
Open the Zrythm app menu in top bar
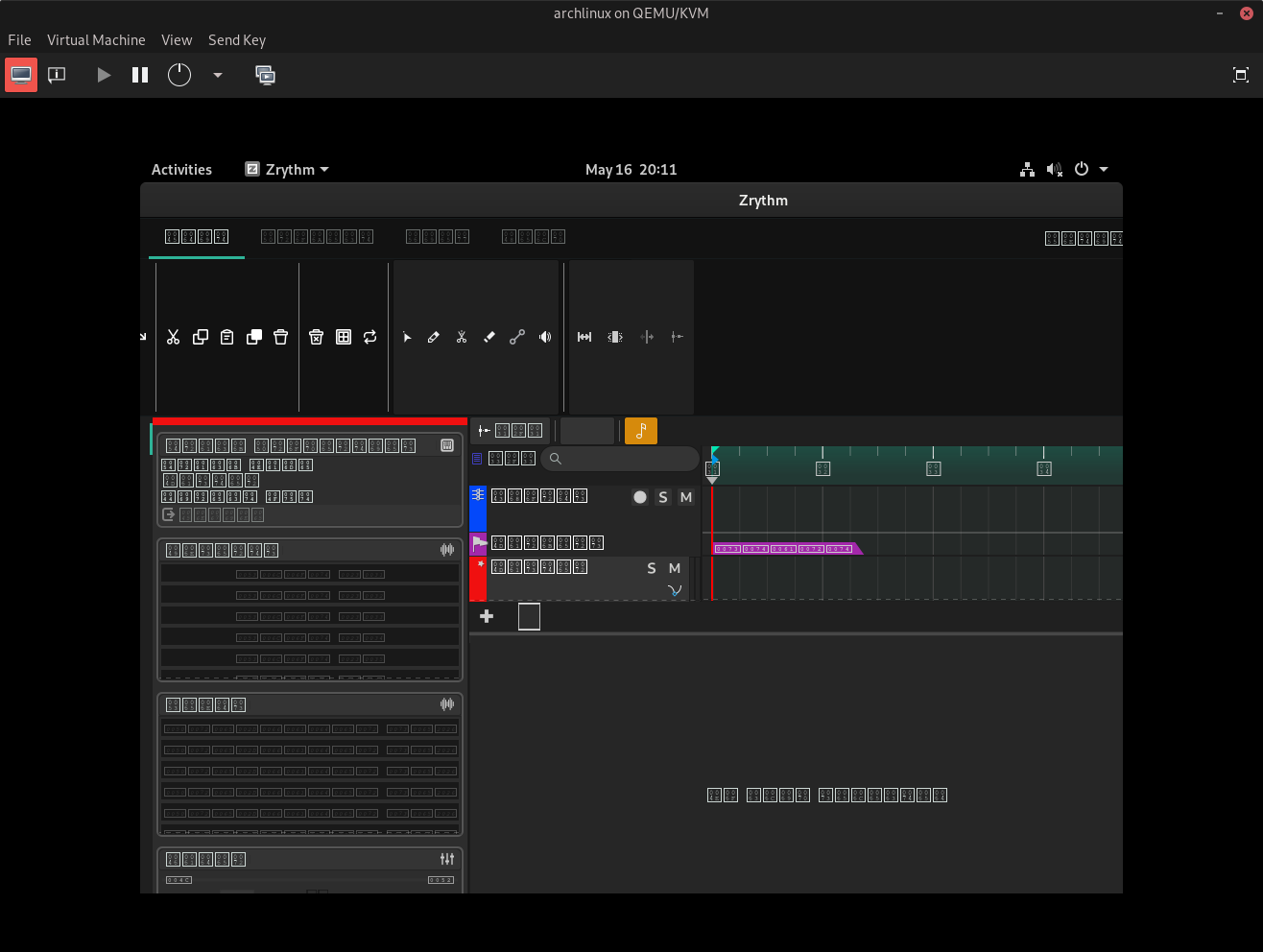pos(287,170)
